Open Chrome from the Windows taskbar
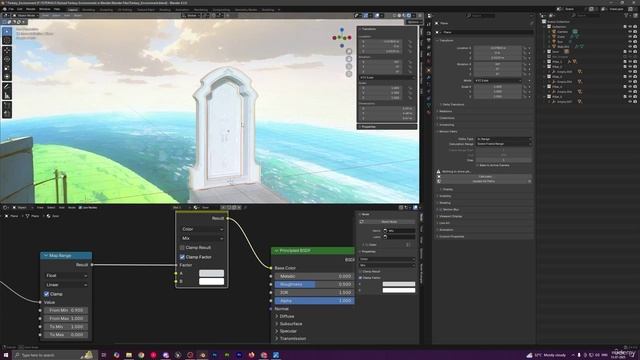Viewport: 640px width, 360px height. 141,355
